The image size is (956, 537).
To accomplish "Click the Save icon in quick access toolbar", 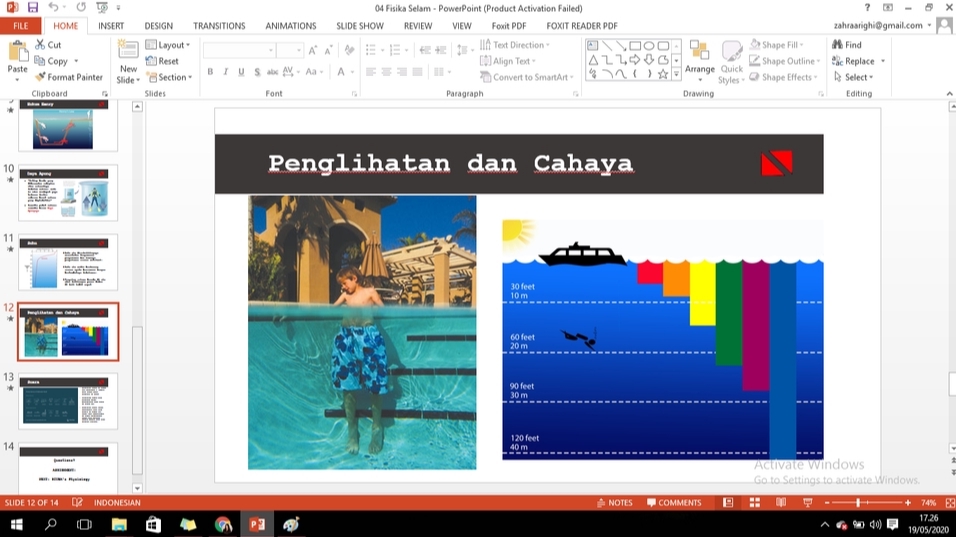I will [x=32, y=8].
